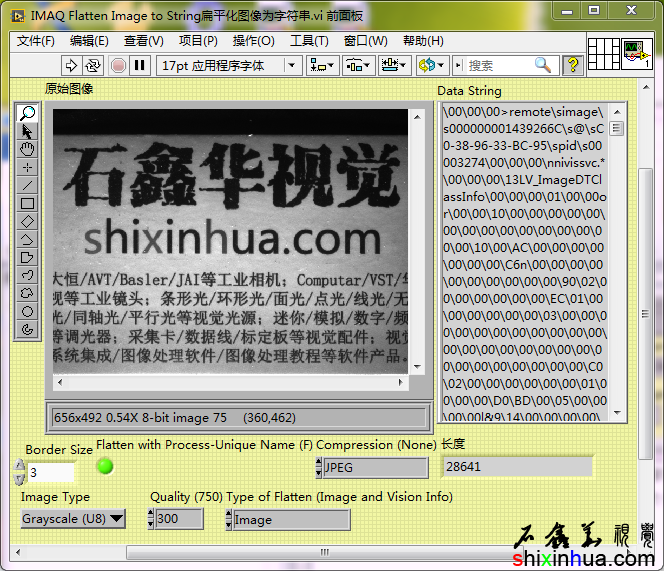Select the Pan hand tool
The width and height of the screenshot is (664, 571).
[x=28, y=150]
